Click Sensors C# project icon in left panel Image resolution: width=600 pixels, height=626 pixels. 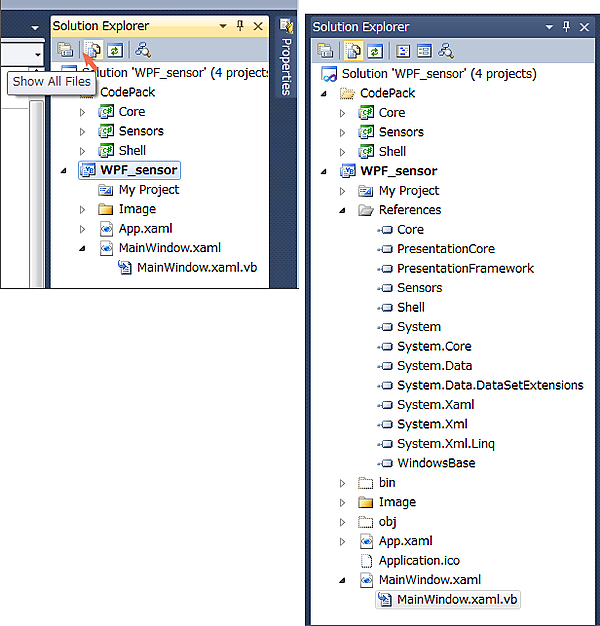[106, 131]
